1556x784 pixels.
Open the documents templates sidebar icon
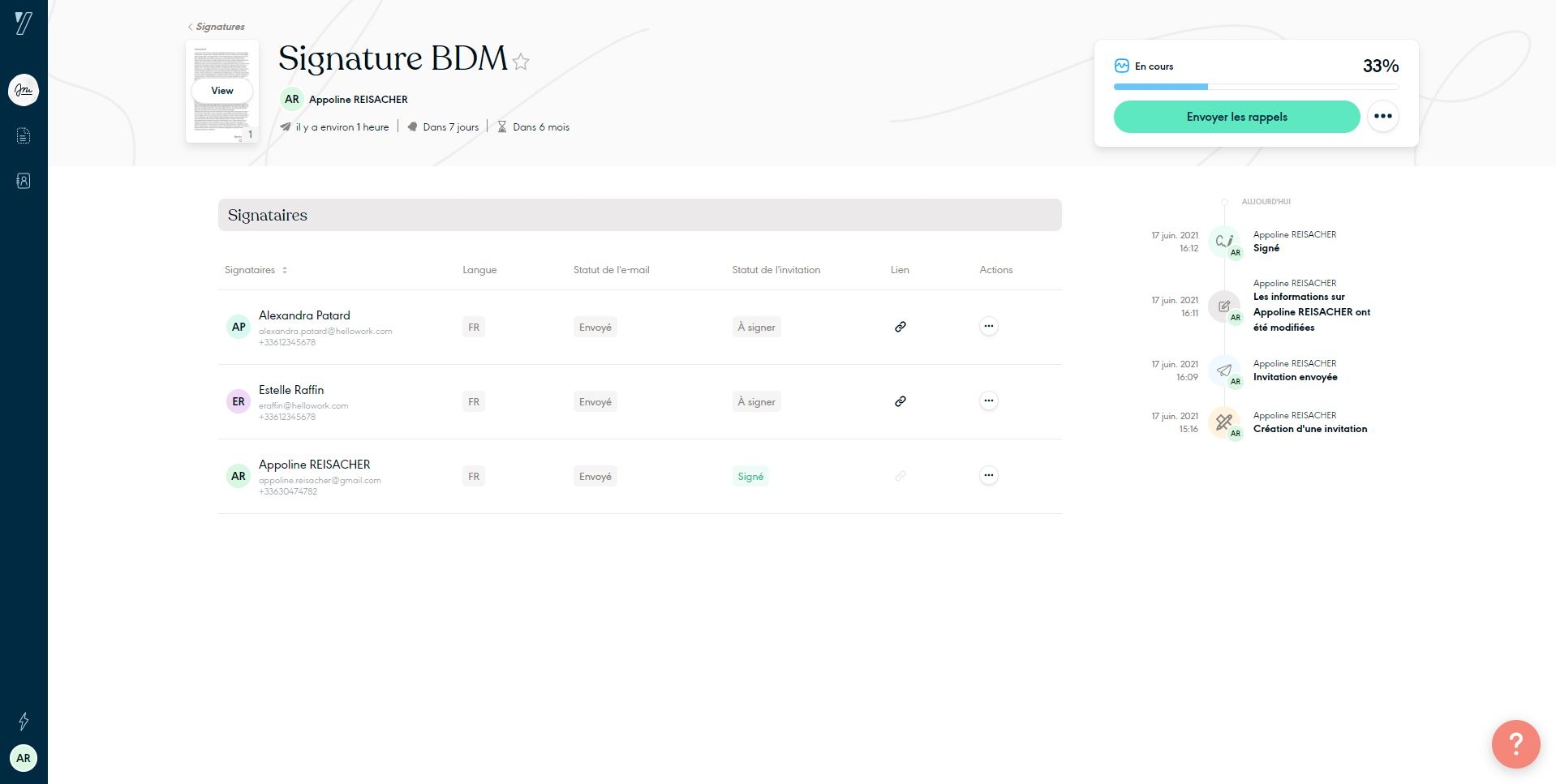click(24, 136)
